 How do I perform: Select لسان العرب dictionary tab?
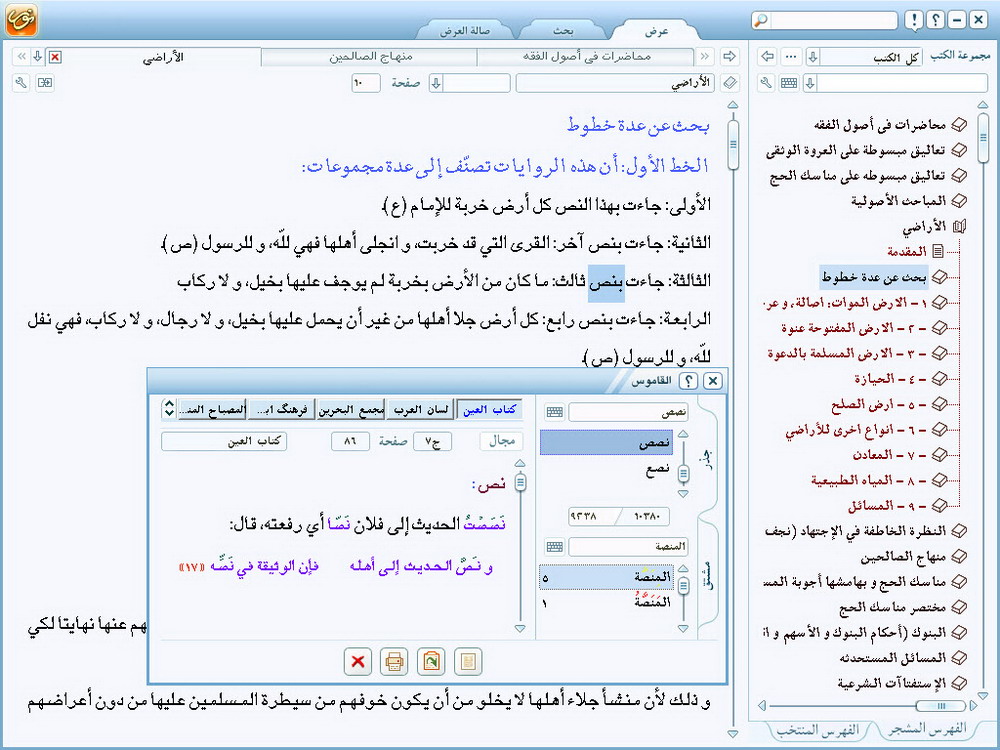(x=421, y=409)
